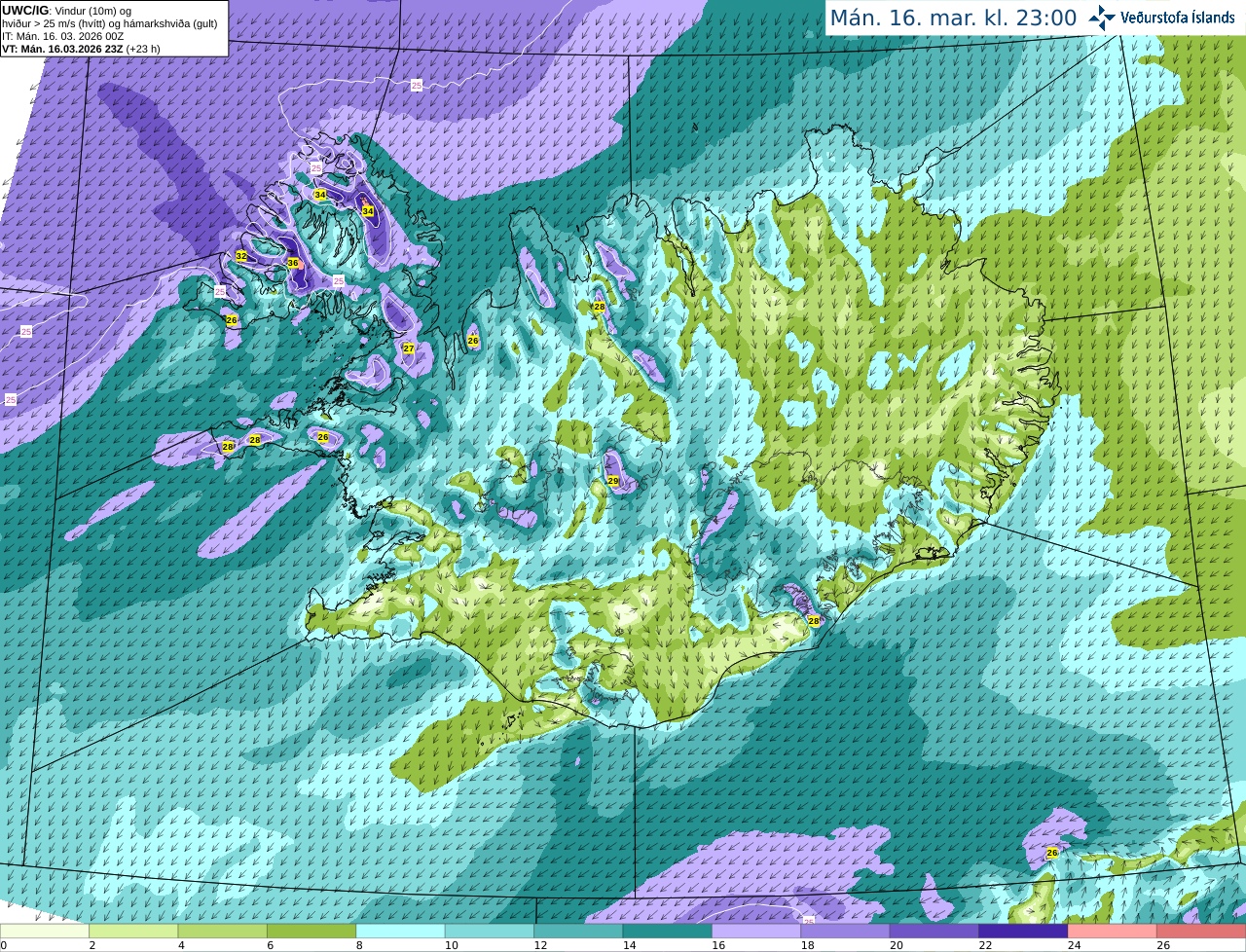Screen dimensions: 1246x952
Task: Pick the 4–6 m/s green swatch
Action: 222,932
